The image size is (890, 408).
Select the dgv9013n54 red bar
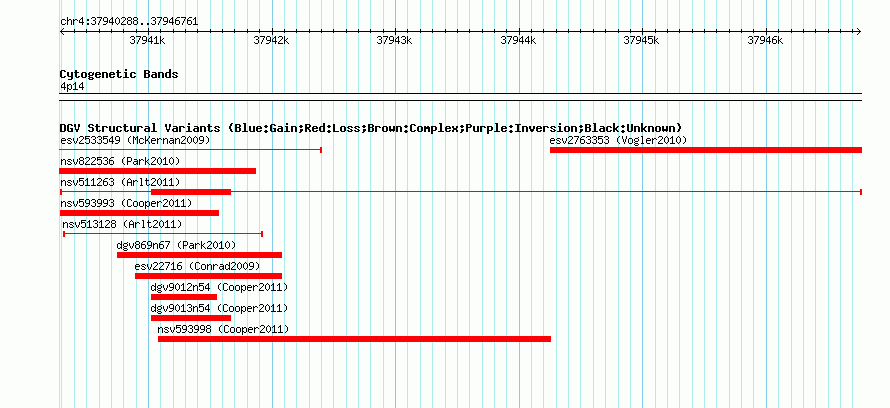[x=191, y=318]
